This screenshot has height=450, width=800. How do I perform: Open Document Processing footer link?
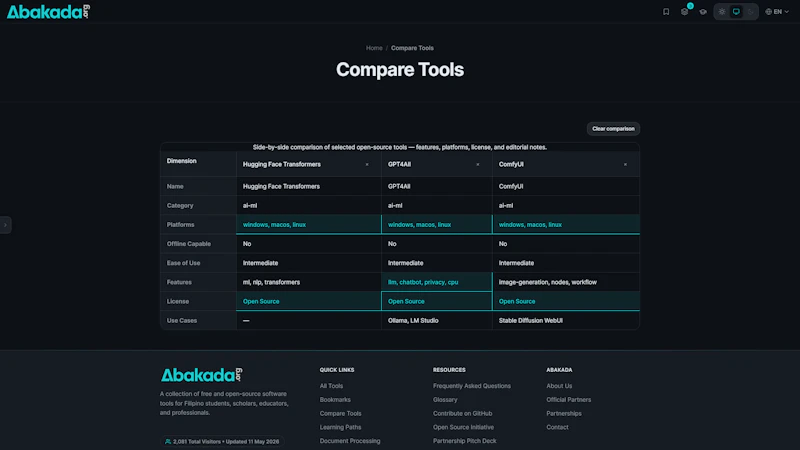350,441
